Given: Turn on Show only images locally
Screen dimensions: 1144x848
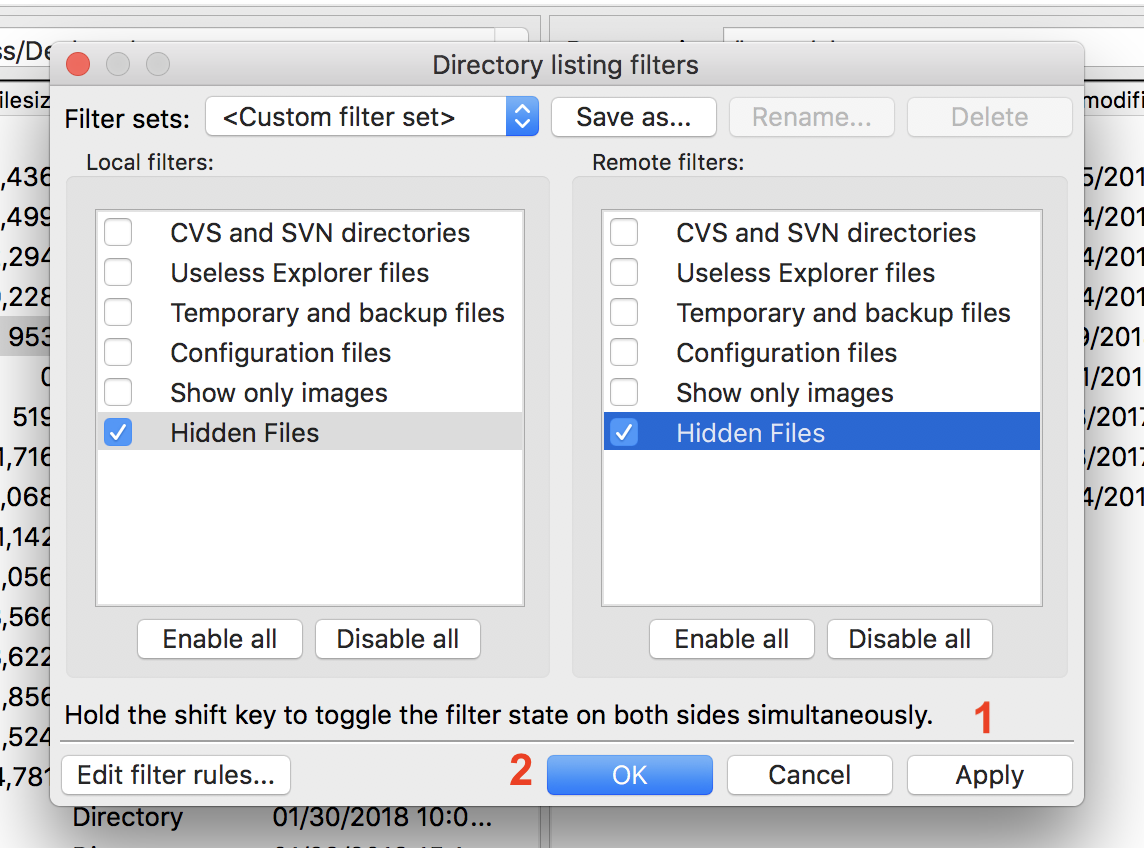Looking at the screenshot, I should 117,392.
